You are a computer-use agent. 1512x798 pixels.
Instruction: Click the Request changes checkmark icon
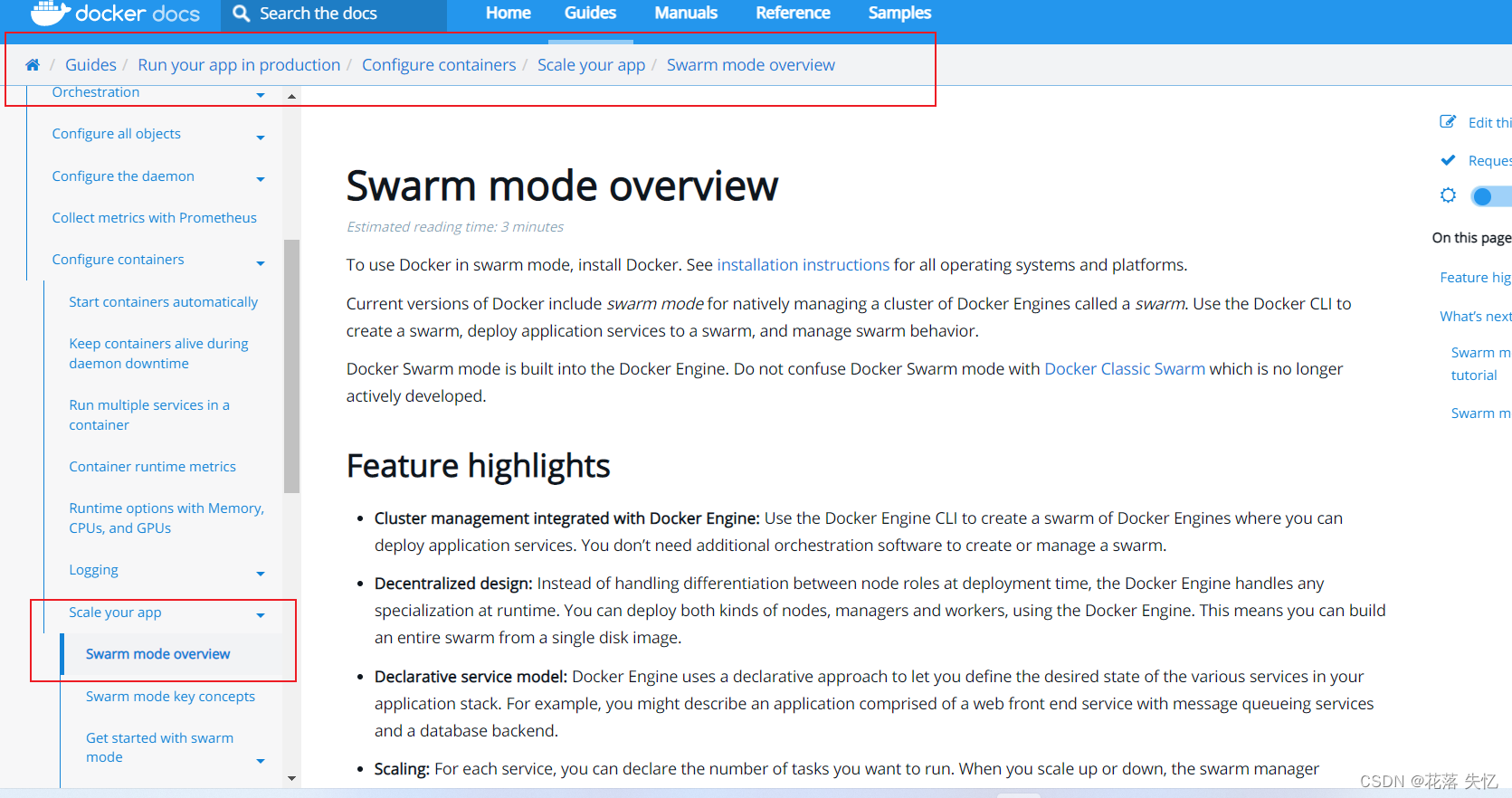[1448, 160]
